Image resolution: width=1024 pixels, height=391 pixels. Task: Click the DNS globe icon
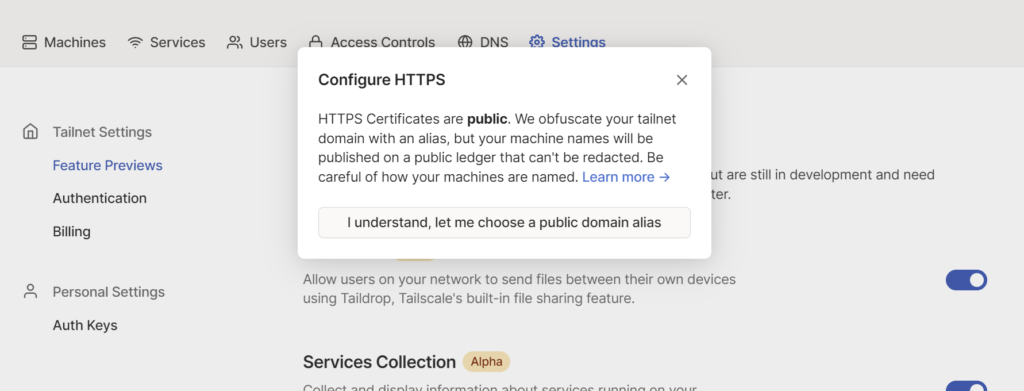click(x=465, y=42)
